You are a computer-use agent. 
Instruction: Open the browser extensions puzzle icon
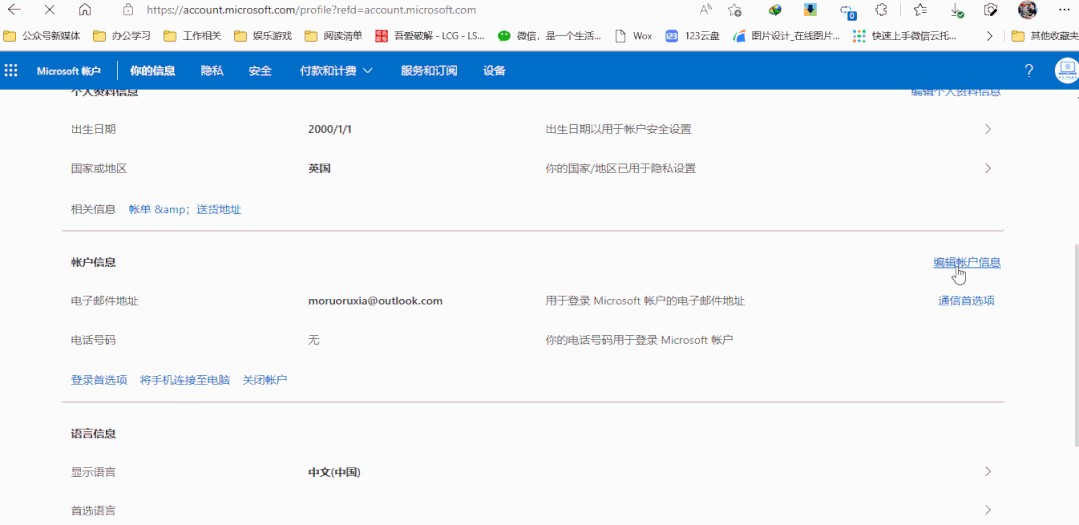(x=881, y=10)
